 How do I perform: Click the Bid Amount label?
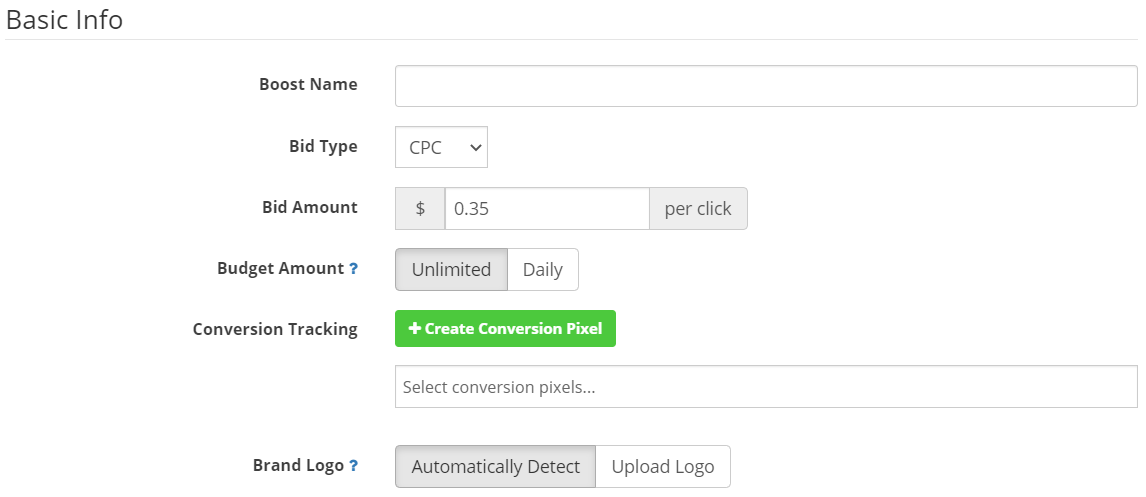point(310,208)
